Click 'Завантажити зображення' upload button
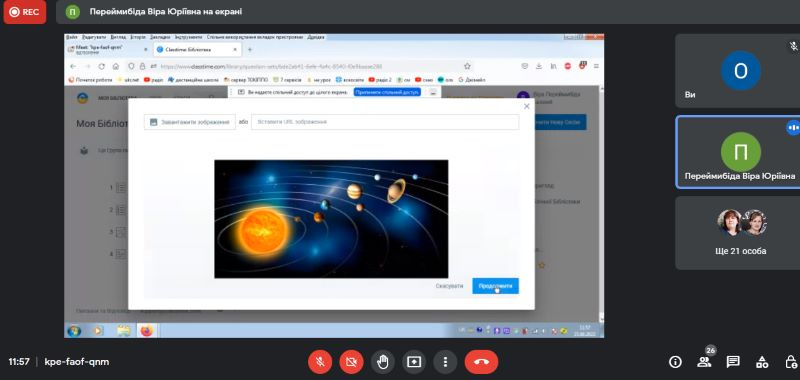The height and width of the screenshot is (380, 800). (190, 122)
